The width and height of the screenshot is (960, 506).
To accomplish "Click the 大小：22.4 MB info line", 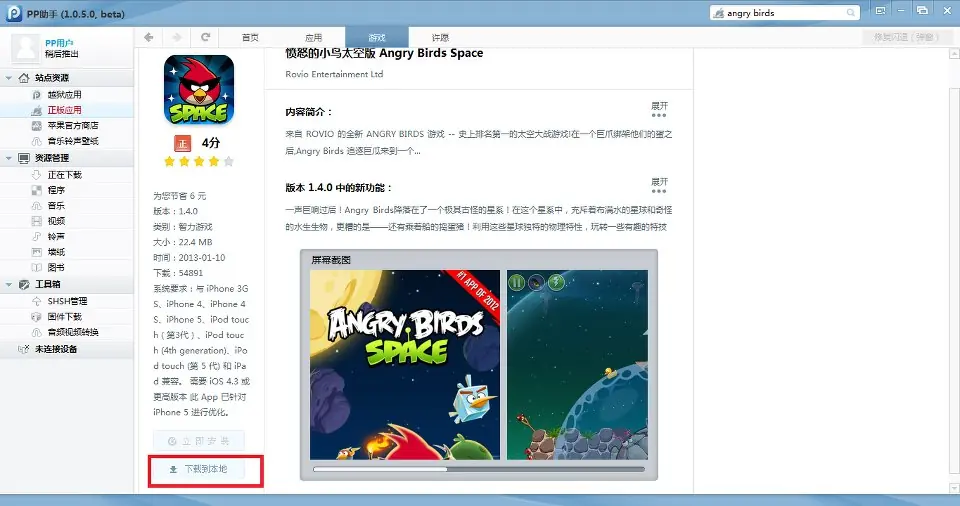I will click(x=182, y=242).
